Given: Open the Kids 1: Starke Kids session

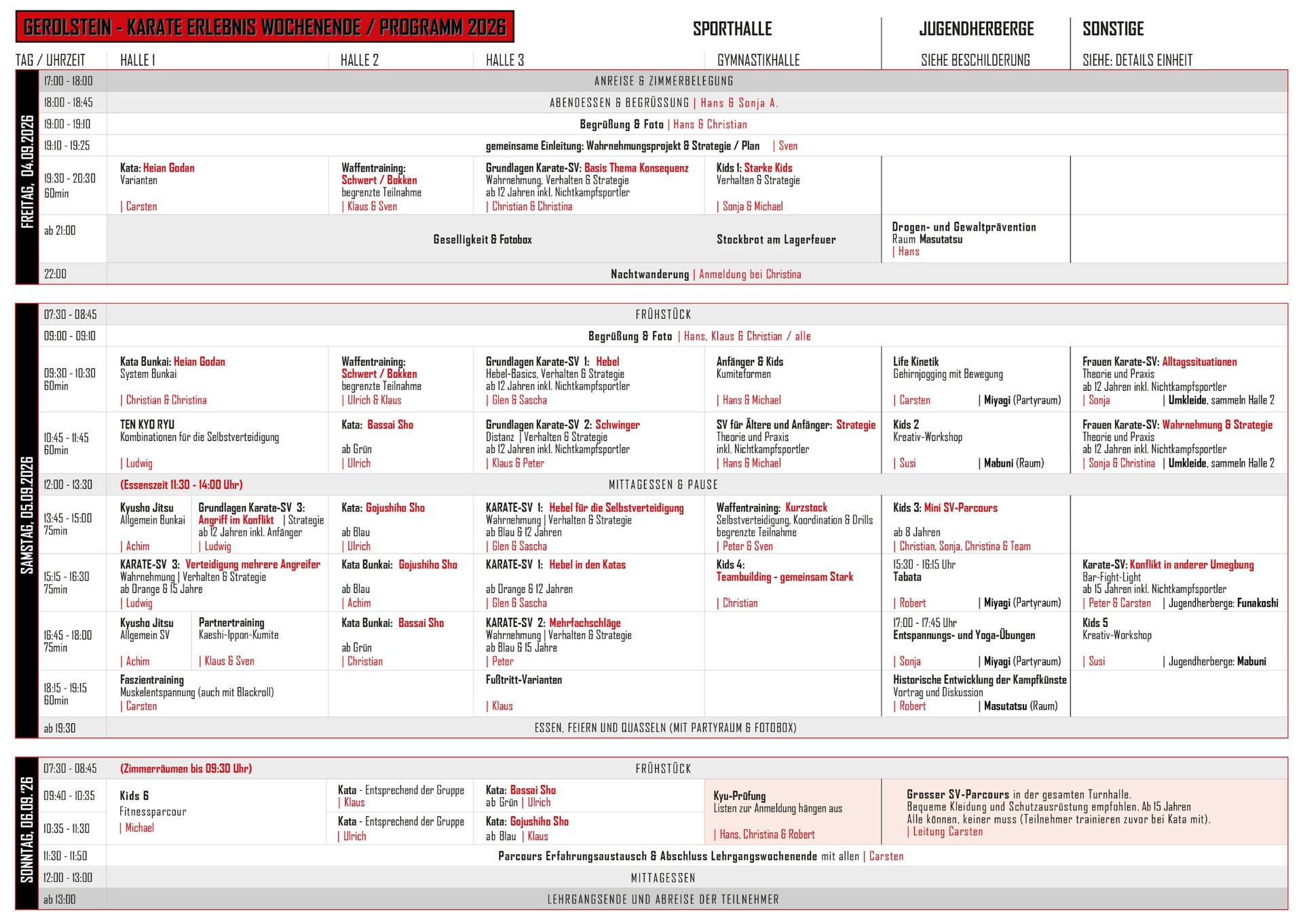Looking at the screenshot, I should pos(754,168).
